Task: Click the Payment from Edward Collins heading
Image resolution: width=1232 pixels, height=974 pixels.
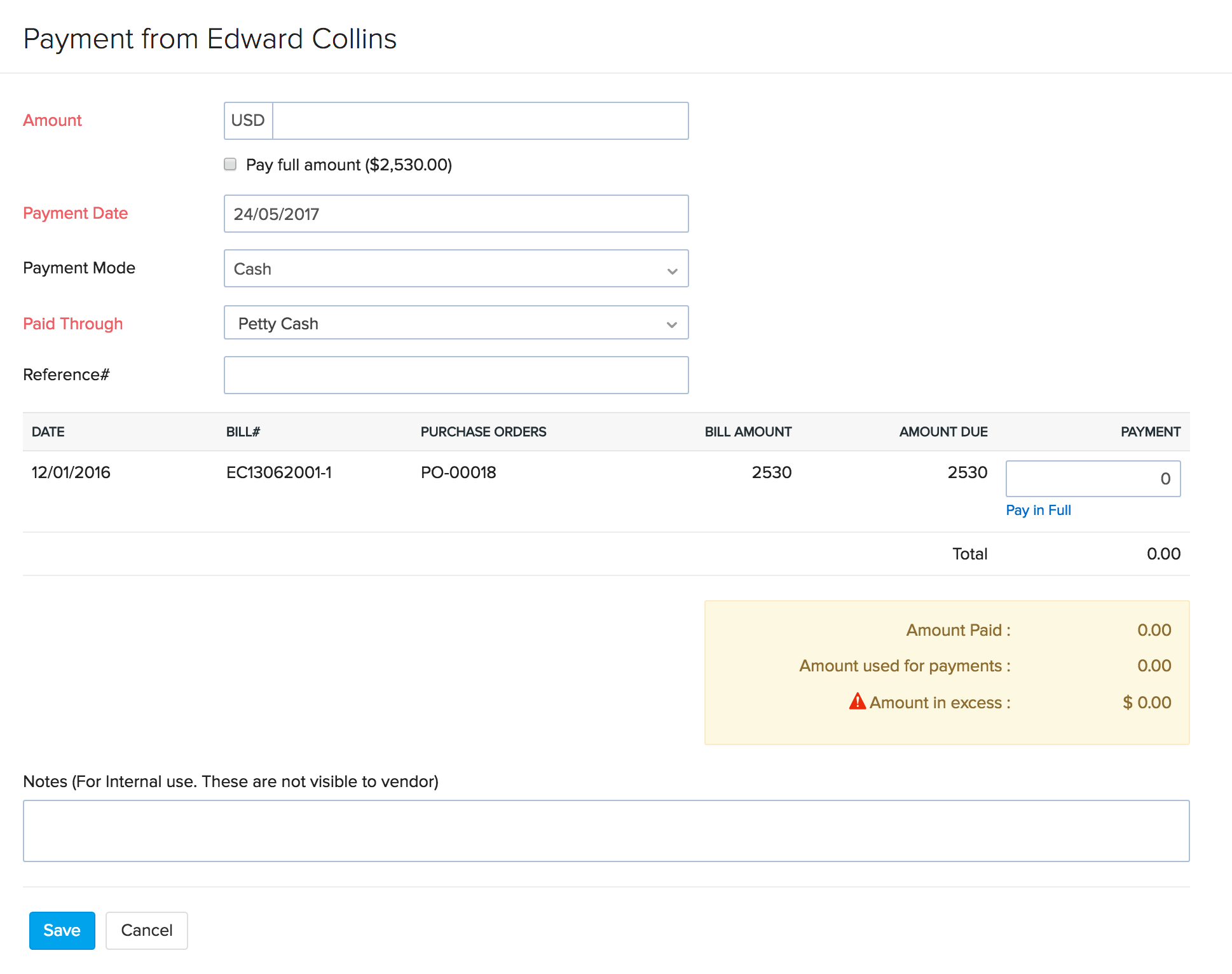Action: click(x=210, y=38)
